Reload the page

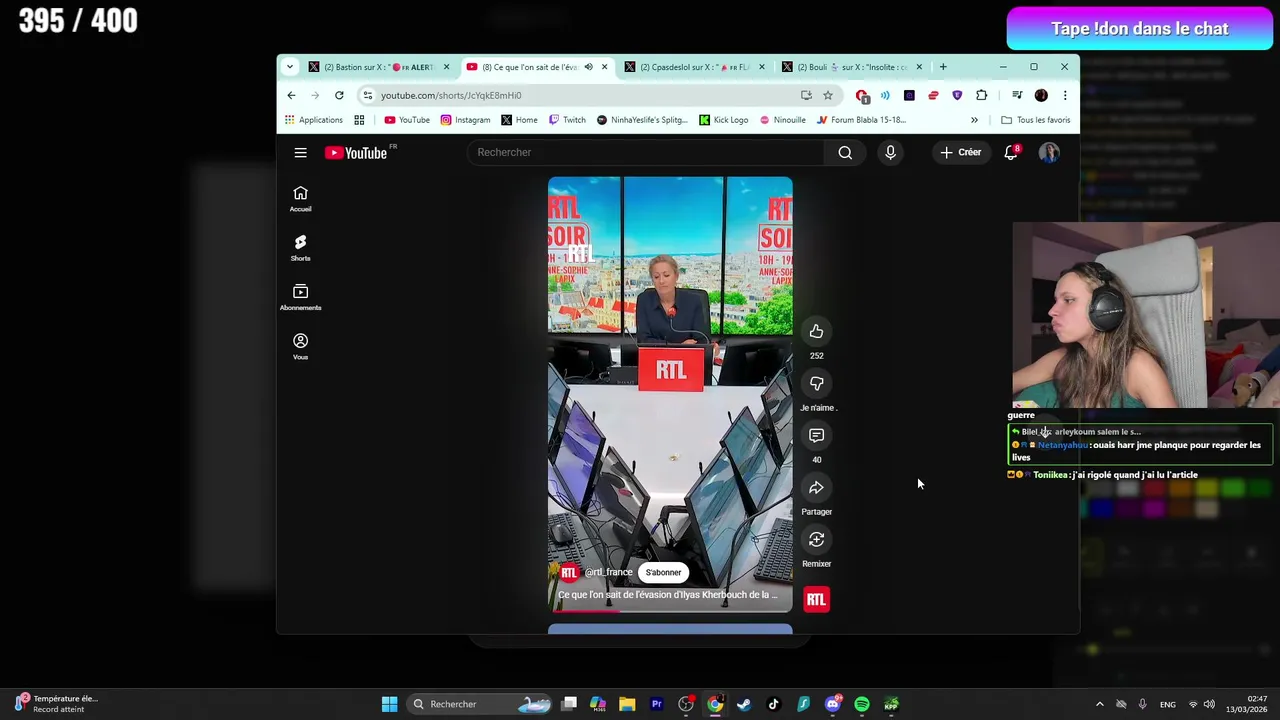click(339, 95)
